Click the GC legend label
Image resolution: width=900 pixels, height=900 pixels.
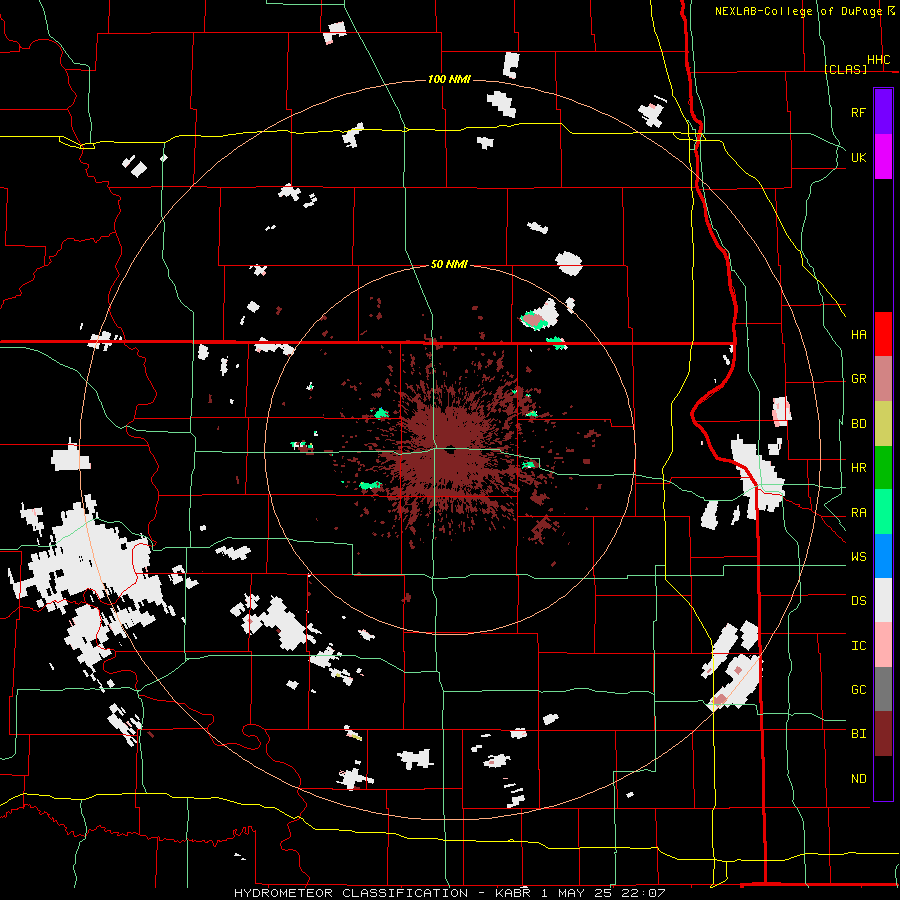pos(859,690)
